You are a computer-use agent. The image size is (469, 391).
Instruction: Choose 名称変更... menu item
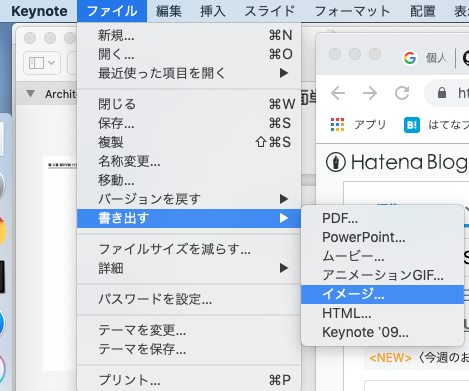(189, 161)
